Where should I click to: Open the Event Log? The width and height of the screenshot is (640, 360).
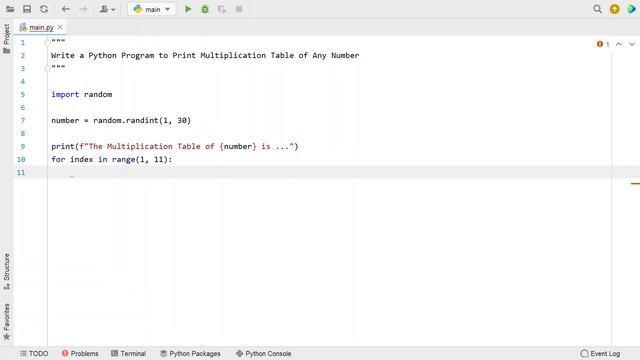pos(600,353)
